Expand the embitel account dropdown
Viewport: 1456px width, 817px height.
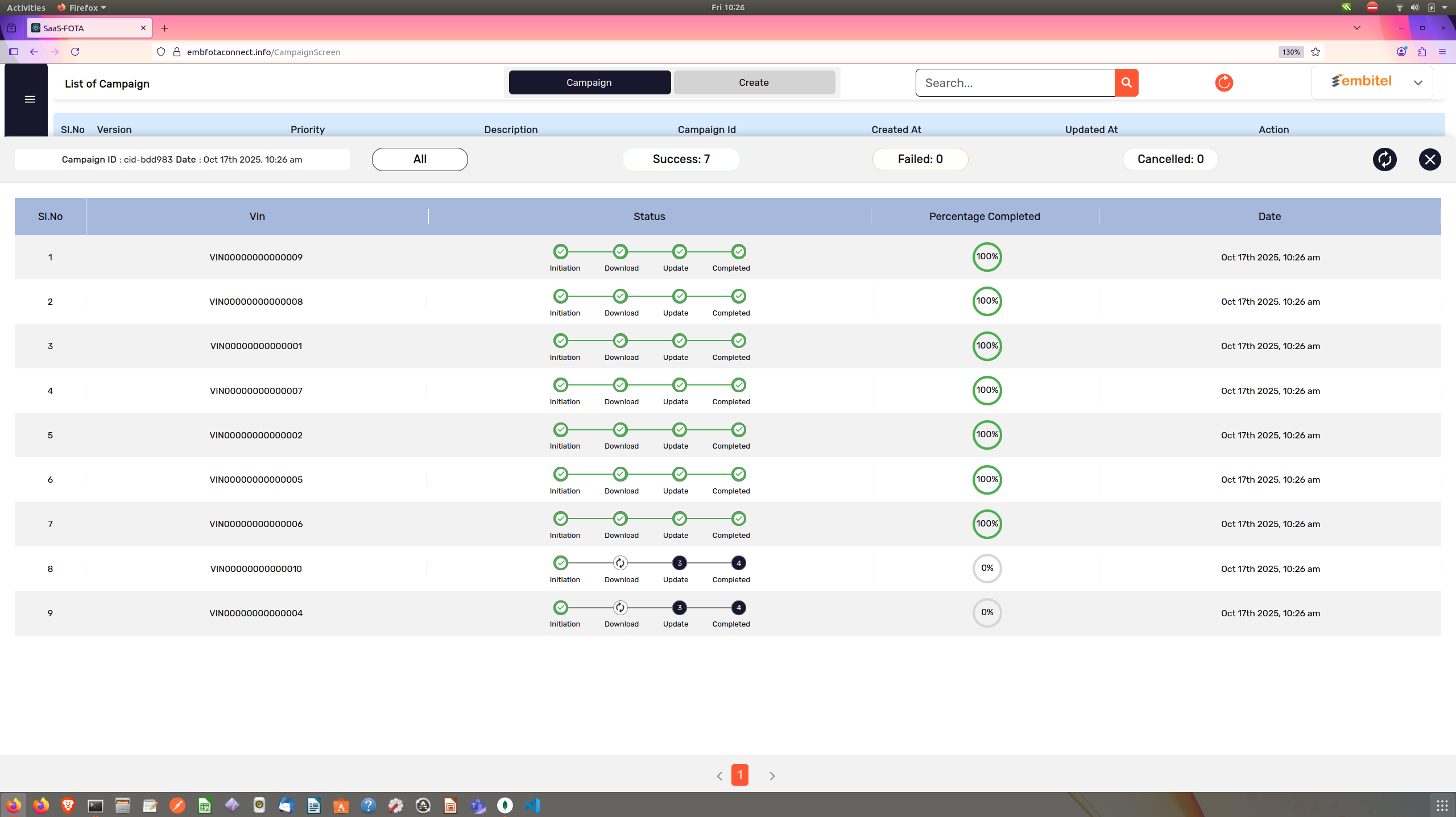(1418, 83)
